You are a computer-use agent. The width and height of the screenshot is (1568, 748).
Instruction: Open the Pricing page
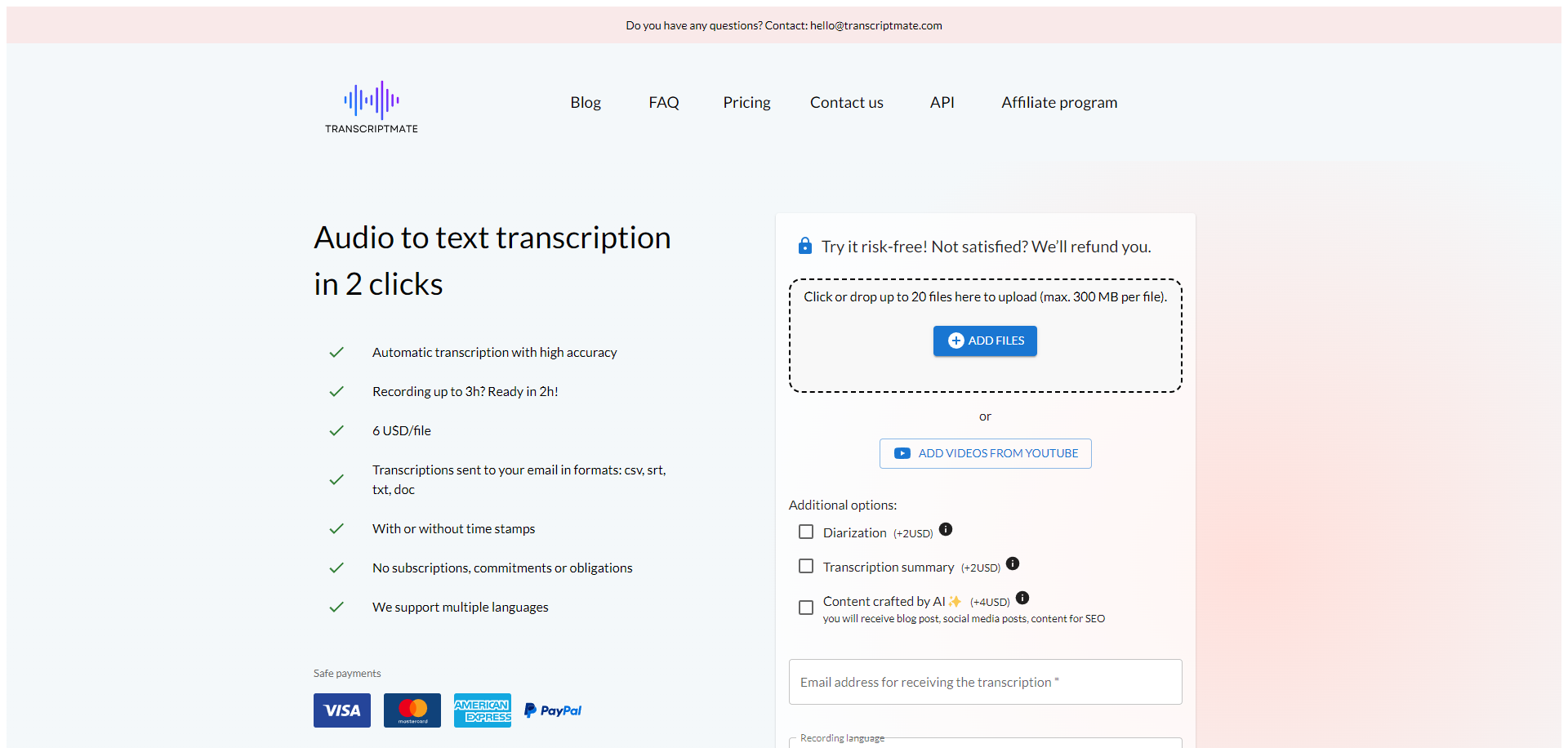pos(746,102)
